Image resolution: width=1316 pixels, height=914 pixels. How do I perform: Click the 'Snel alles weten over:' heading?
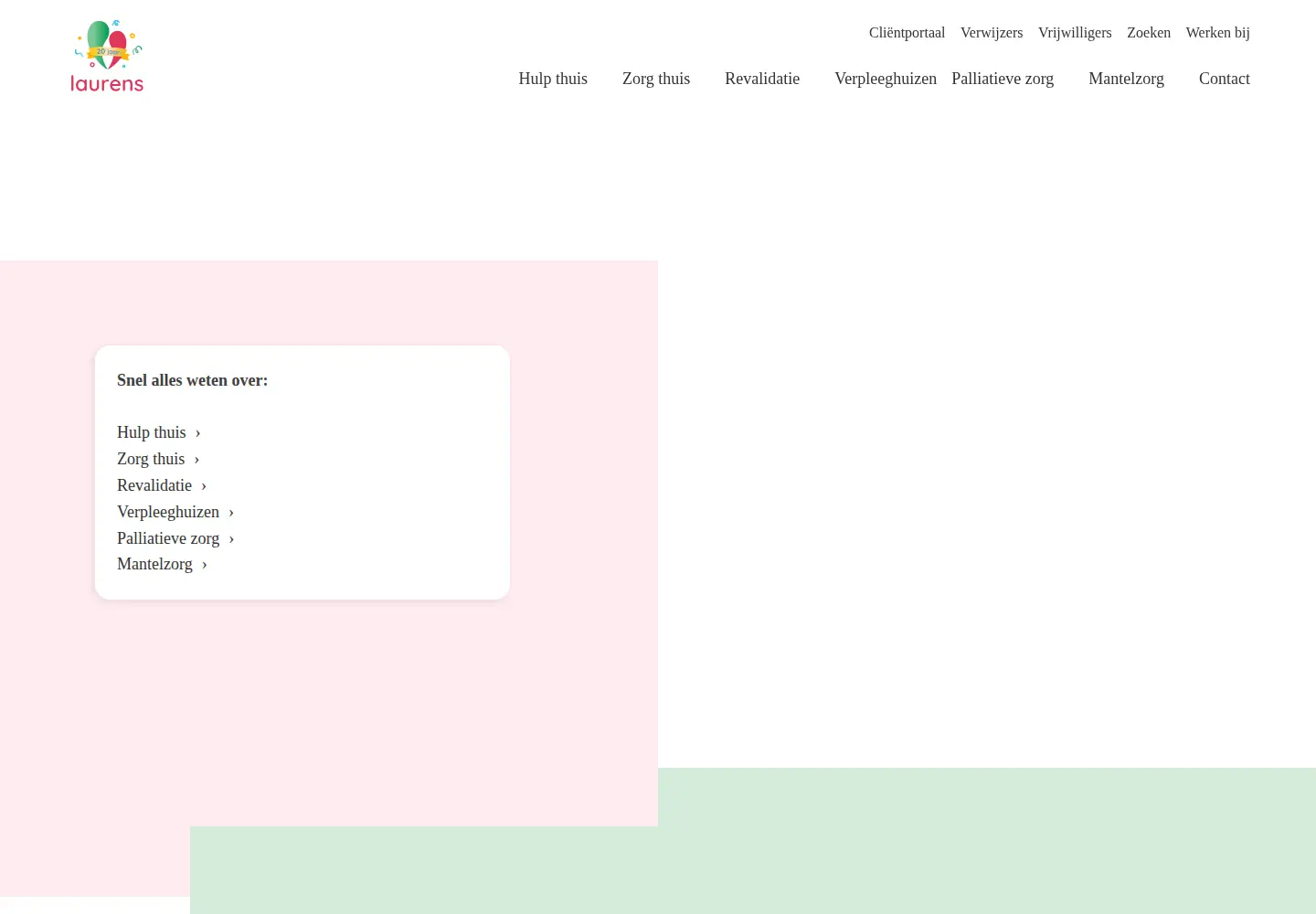(x=193, y=380)
